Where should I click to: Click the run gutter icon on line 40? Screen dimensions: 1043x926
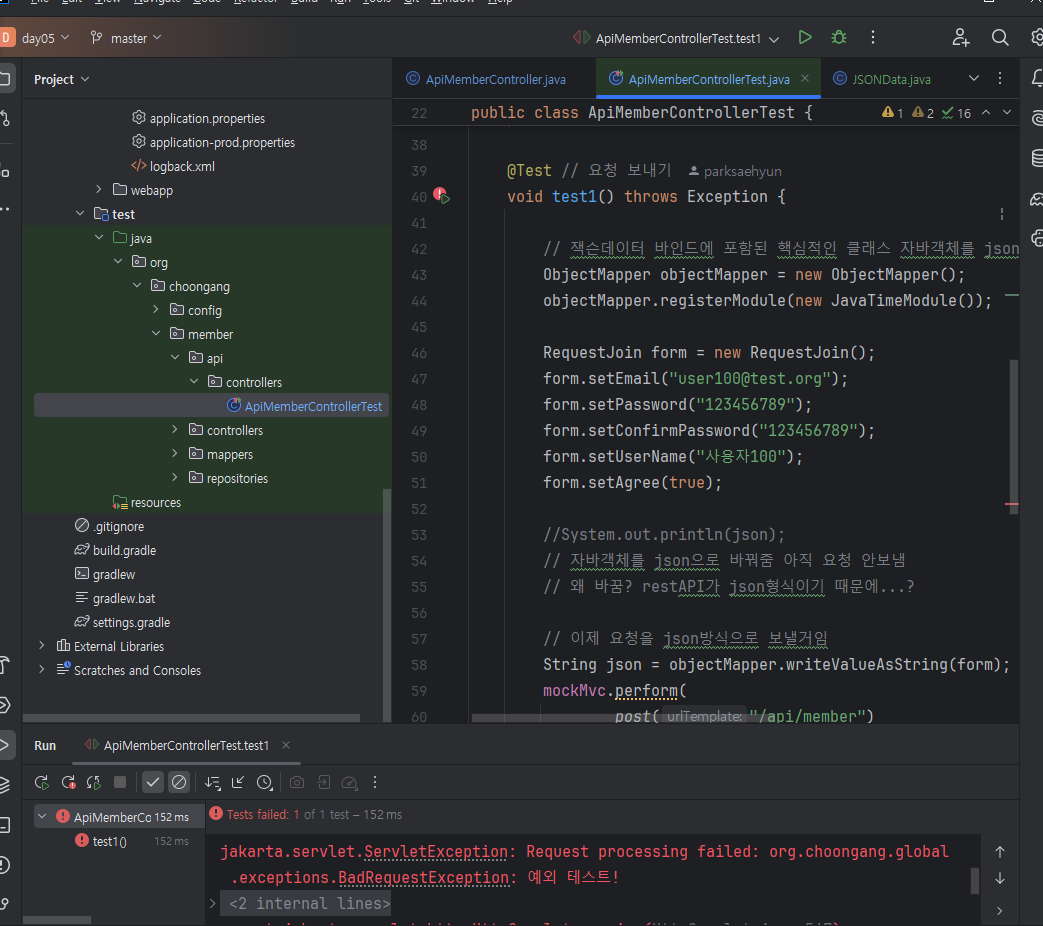441,196
